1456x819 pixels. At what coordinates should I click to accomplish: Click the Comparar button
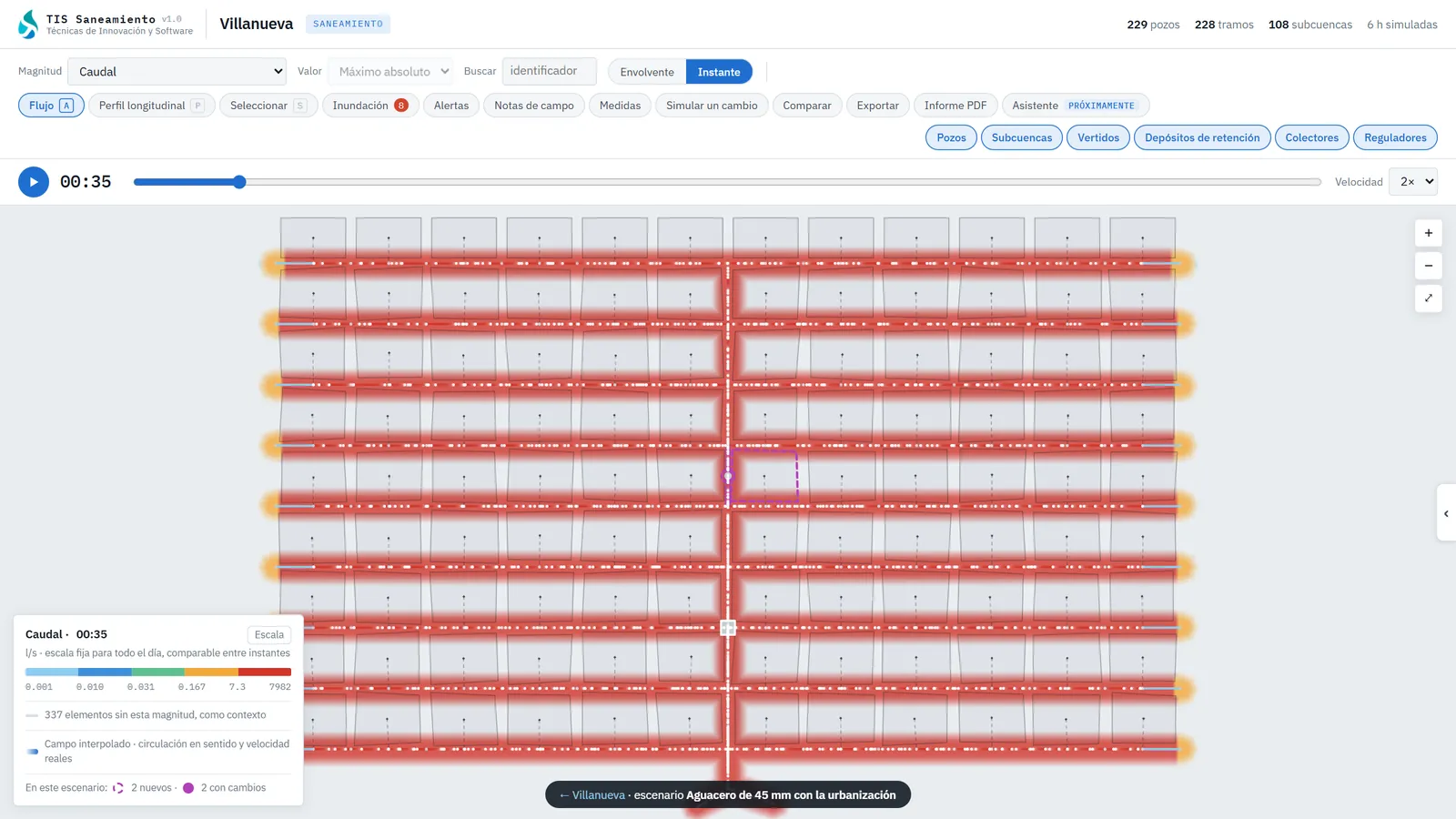807,106
